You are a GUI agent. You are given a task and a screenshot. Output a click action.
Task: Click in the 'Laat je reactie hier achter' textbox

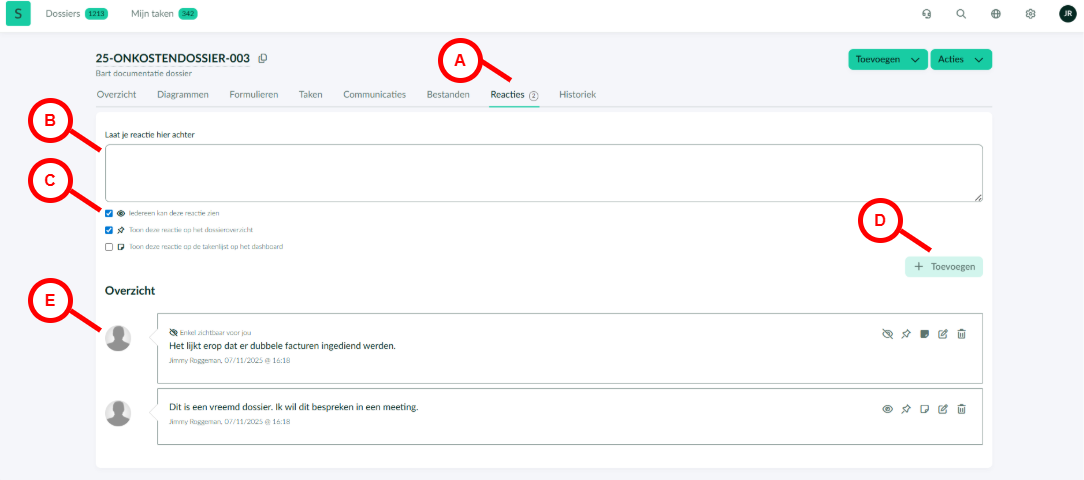point(543,173)
